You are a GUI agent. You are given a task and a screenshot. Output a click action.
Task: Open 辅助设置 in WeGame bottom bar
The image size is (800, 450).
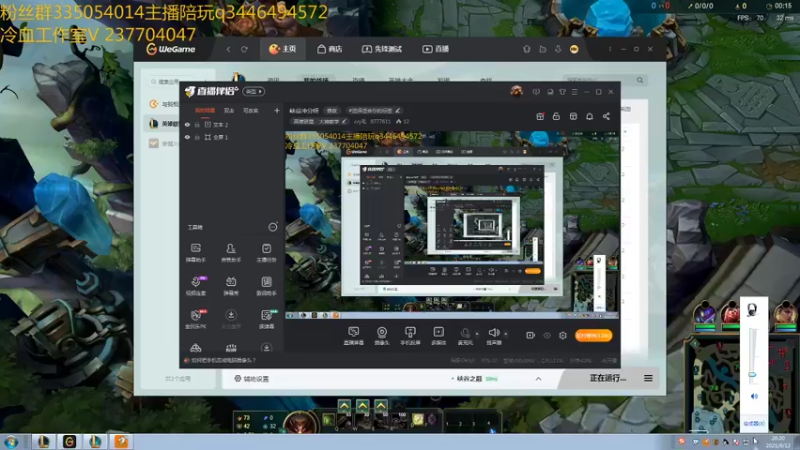[252, 379]
